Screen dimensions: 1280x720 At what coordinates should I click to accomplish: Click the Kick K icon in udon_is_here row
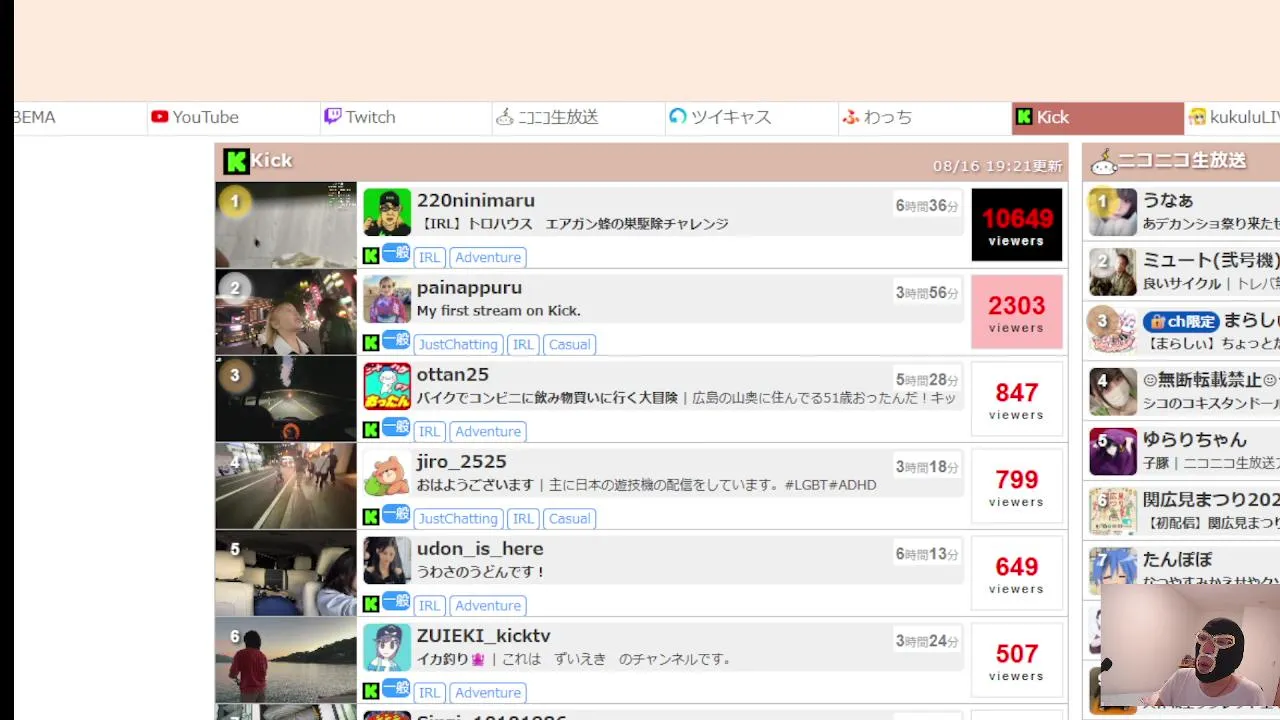371,604
